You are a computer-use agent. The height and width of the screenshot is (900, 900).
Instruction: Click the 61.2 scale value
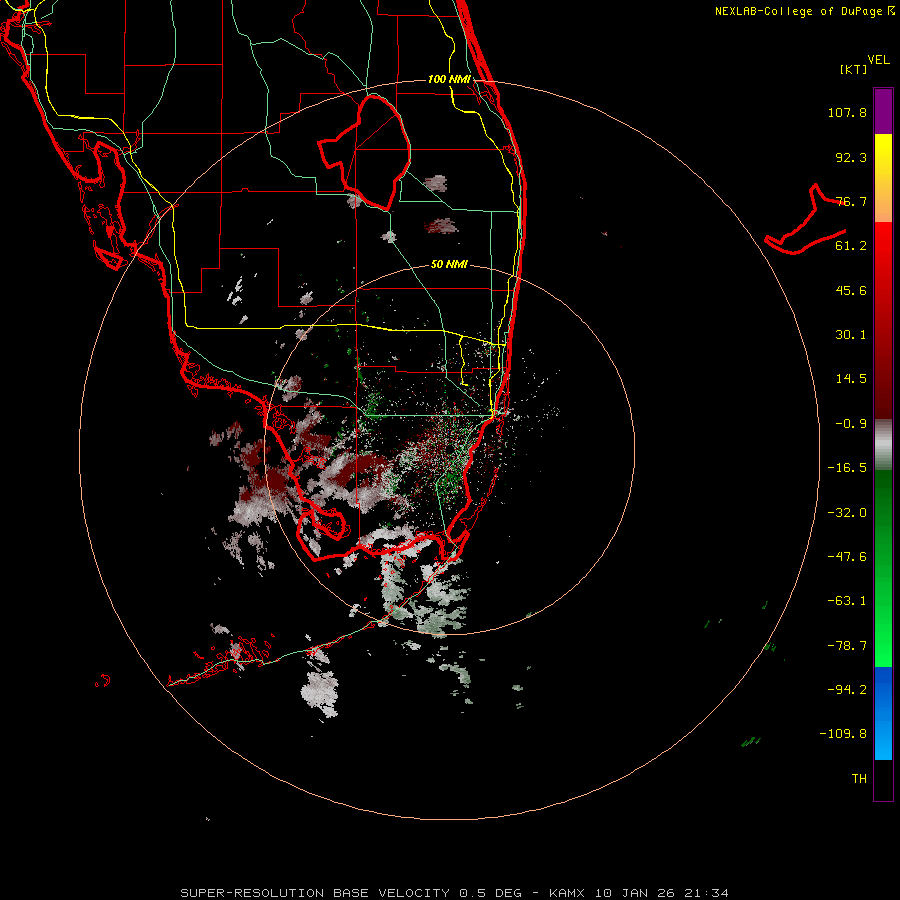coord(851,246)
